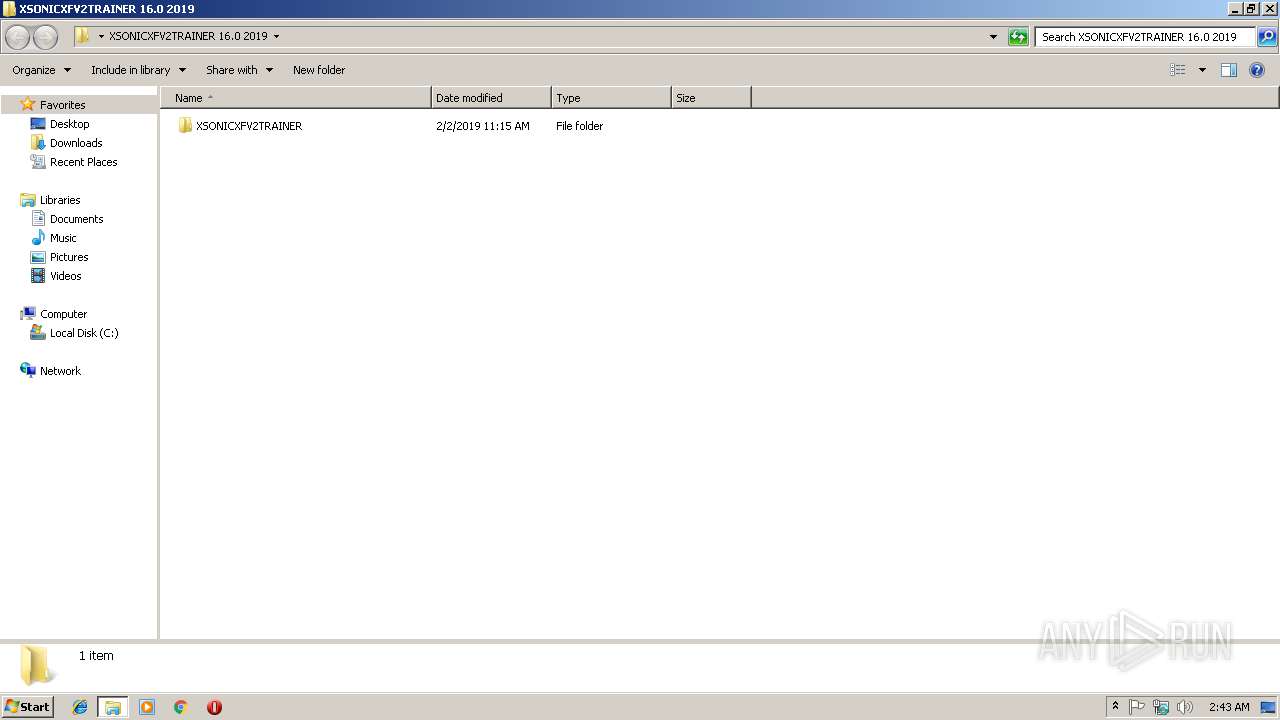
Task: Select Computer in the navigation pane
Action: [x=63, y=314]
